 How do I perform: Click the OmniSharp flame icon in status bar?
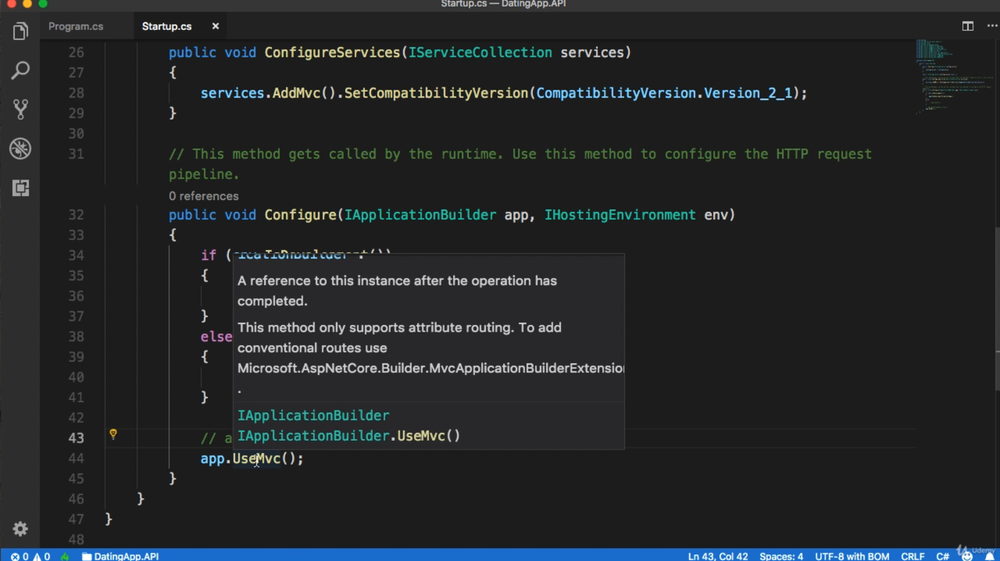(65, 556)
